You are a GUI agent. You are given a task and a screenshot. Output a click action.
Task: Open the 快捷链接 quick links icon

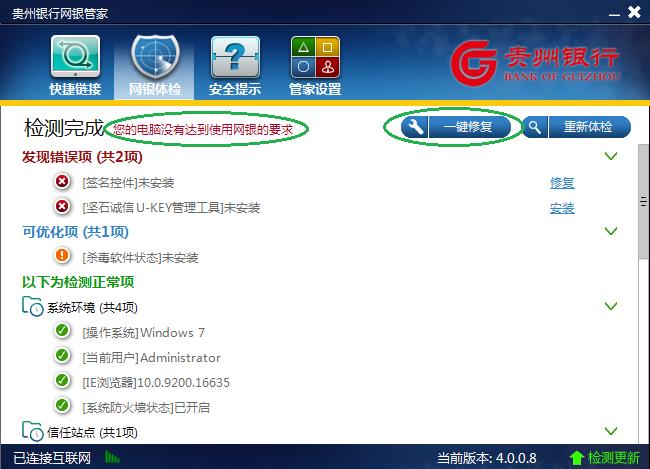click(75, 57)
